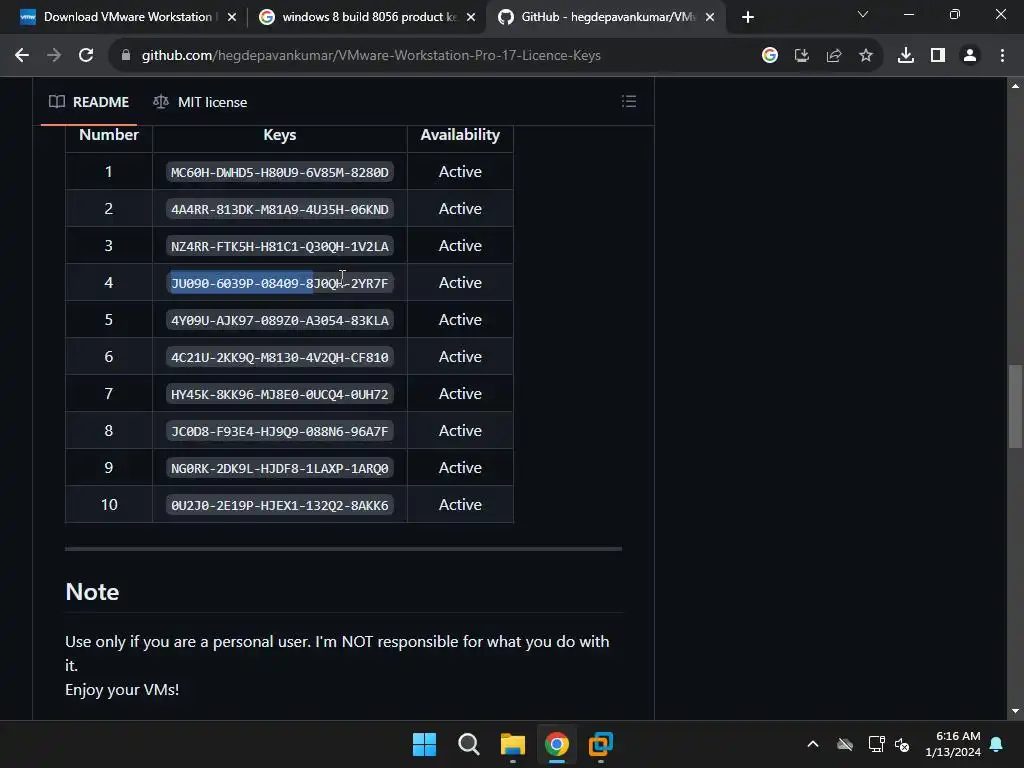The image size is (1024, 768).
Task: Click the Enjoy your VMs! text
Action: (122, 690)
